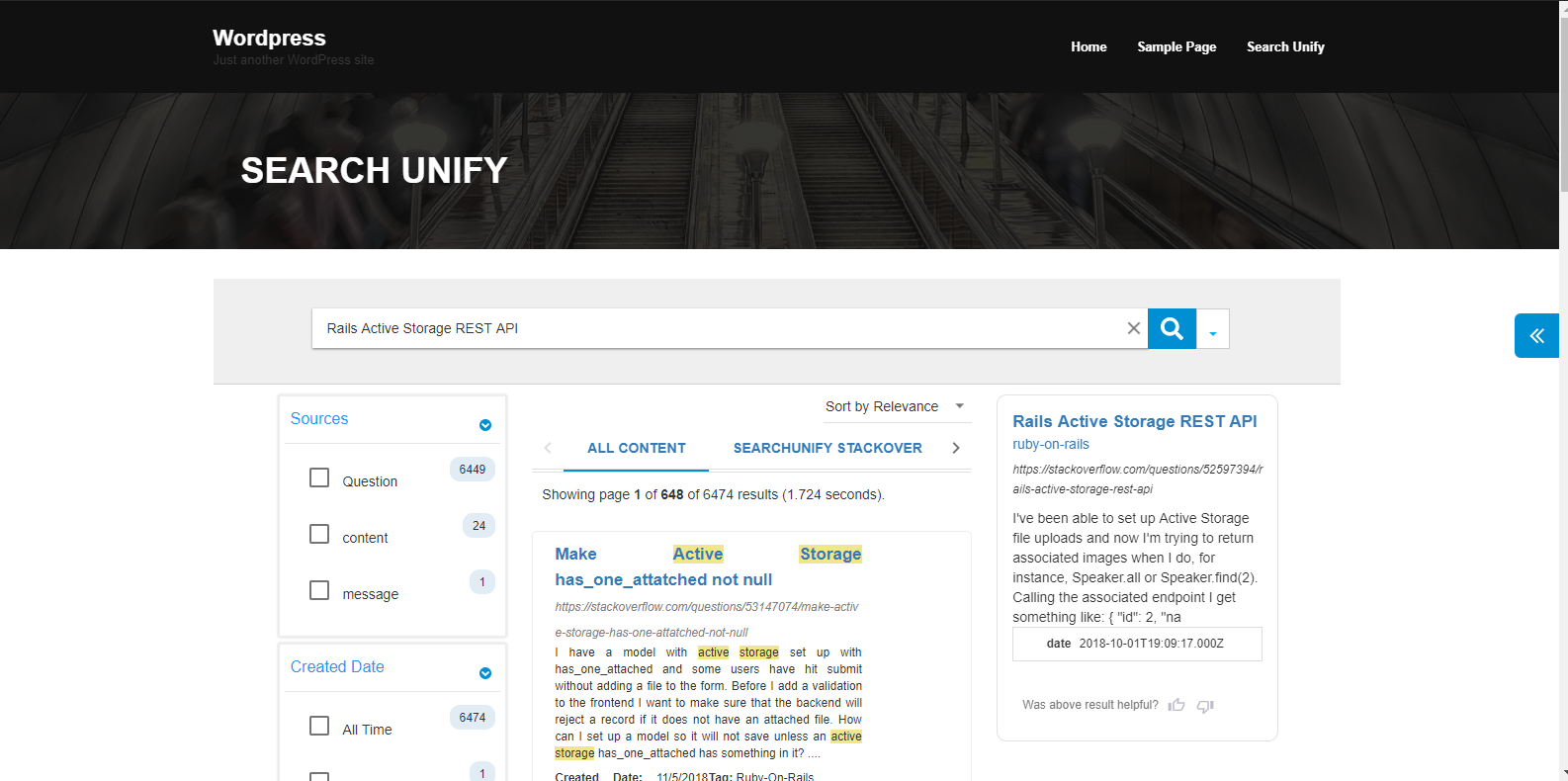
Task: Open the dropdown arrow beside the search button
Action: pyautogui.click(x=1213, y=330)
